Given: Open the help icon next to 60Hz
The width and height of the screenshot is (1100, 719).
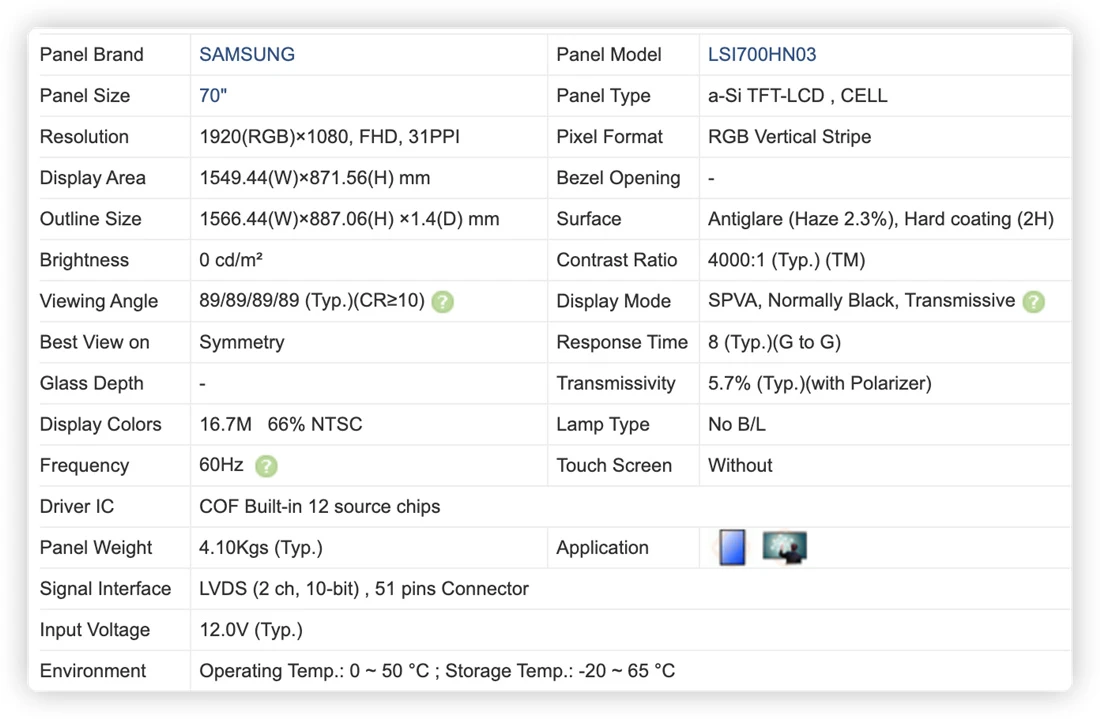Looking at the screenshot, I should coord(266,466).
